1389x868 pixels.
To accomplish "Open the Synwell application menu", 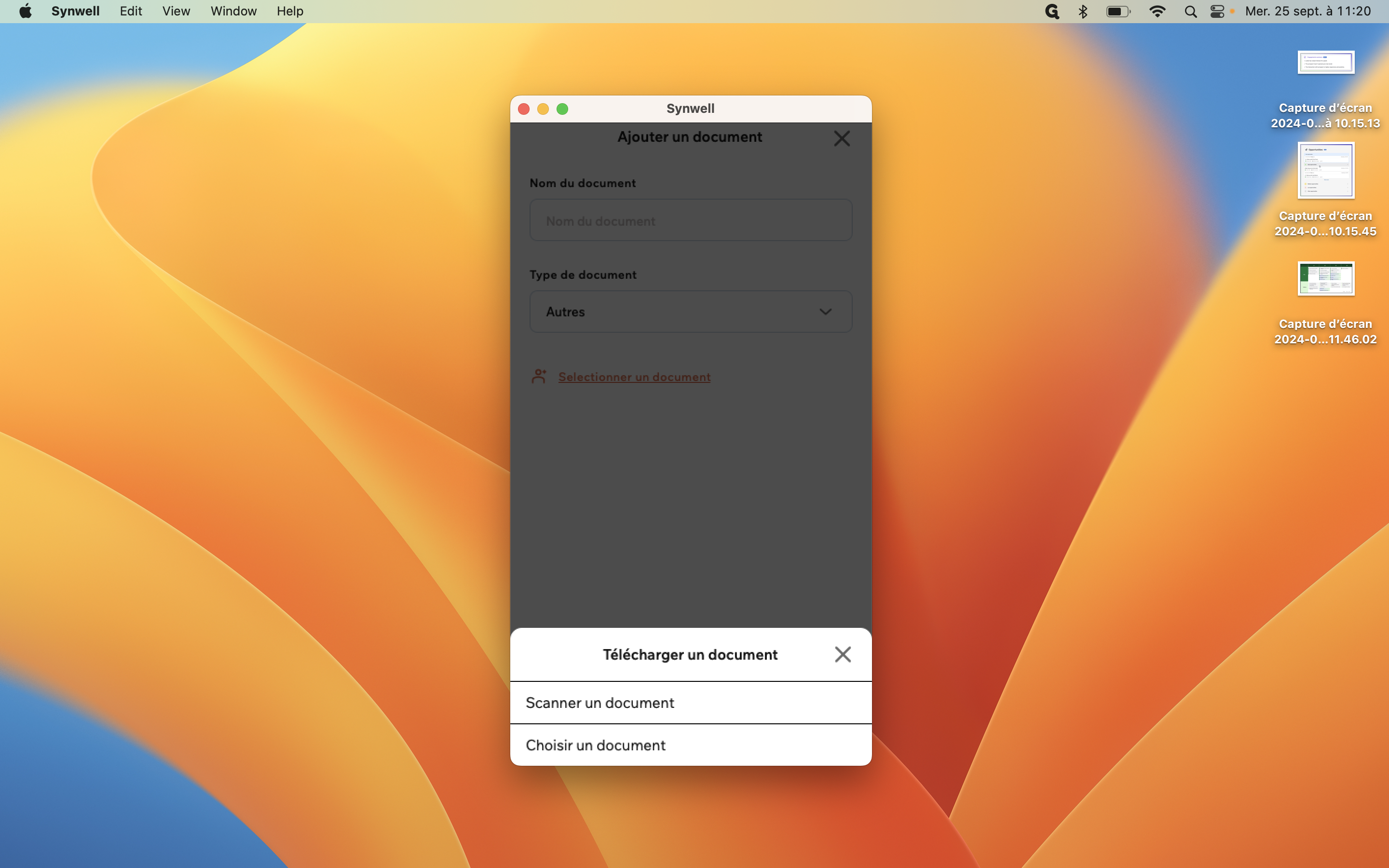I will 75,11.
